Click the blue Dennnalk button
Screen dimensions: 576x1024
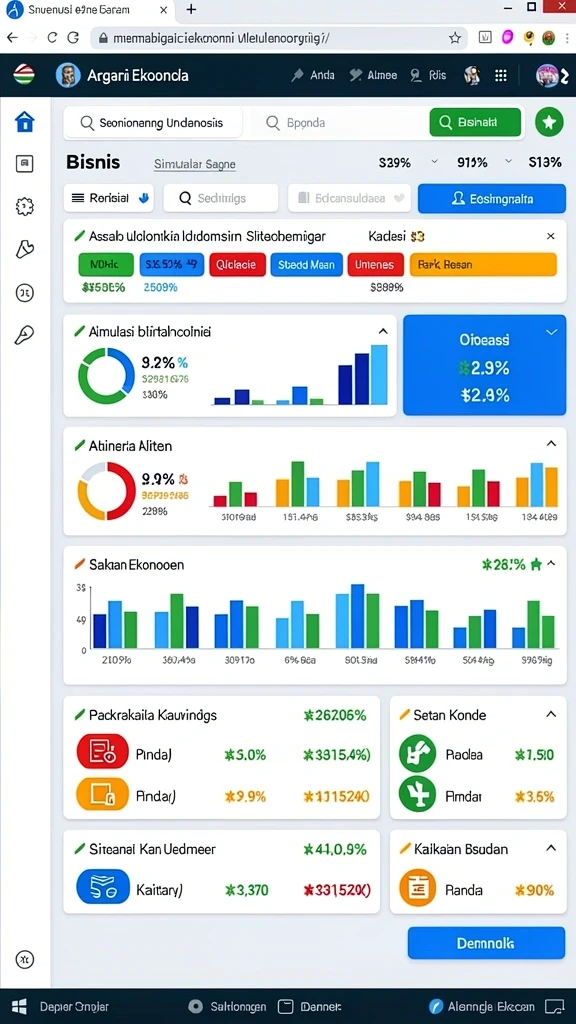tap(486, 943)
